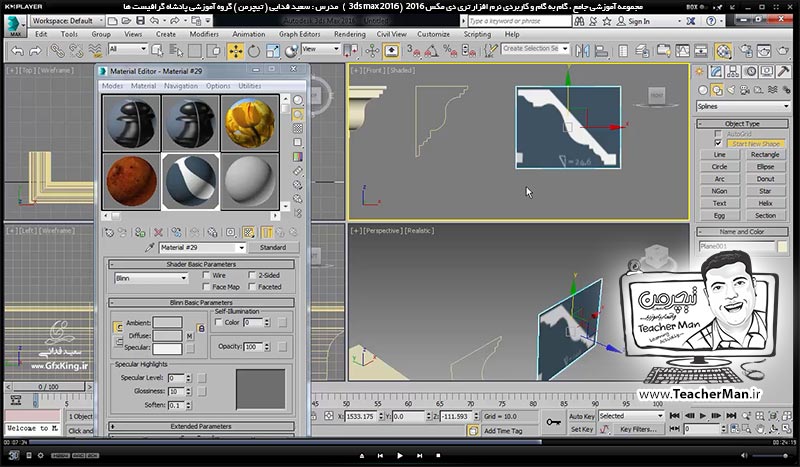Click the binoculars search icon

pyautogui.click(x=579, y=21)
